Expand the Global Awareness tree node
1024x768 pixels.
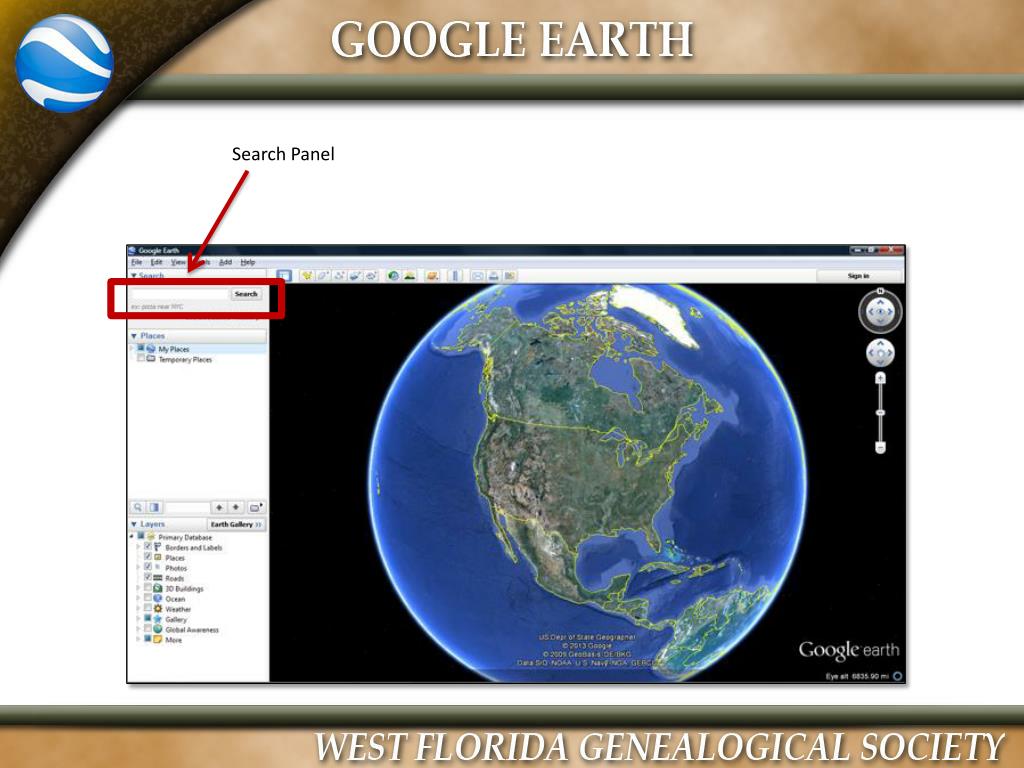(138, 630)
